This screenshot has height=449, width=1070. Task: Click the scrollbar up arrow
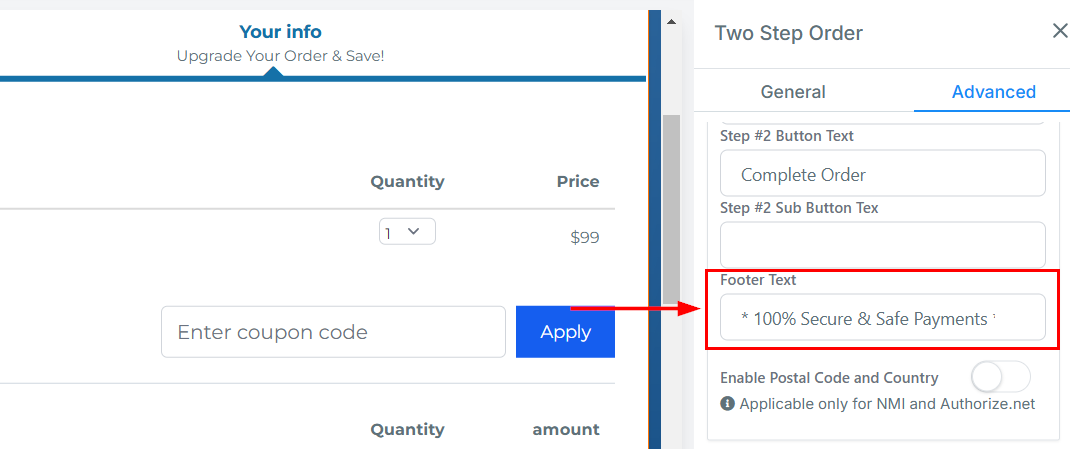671,22
